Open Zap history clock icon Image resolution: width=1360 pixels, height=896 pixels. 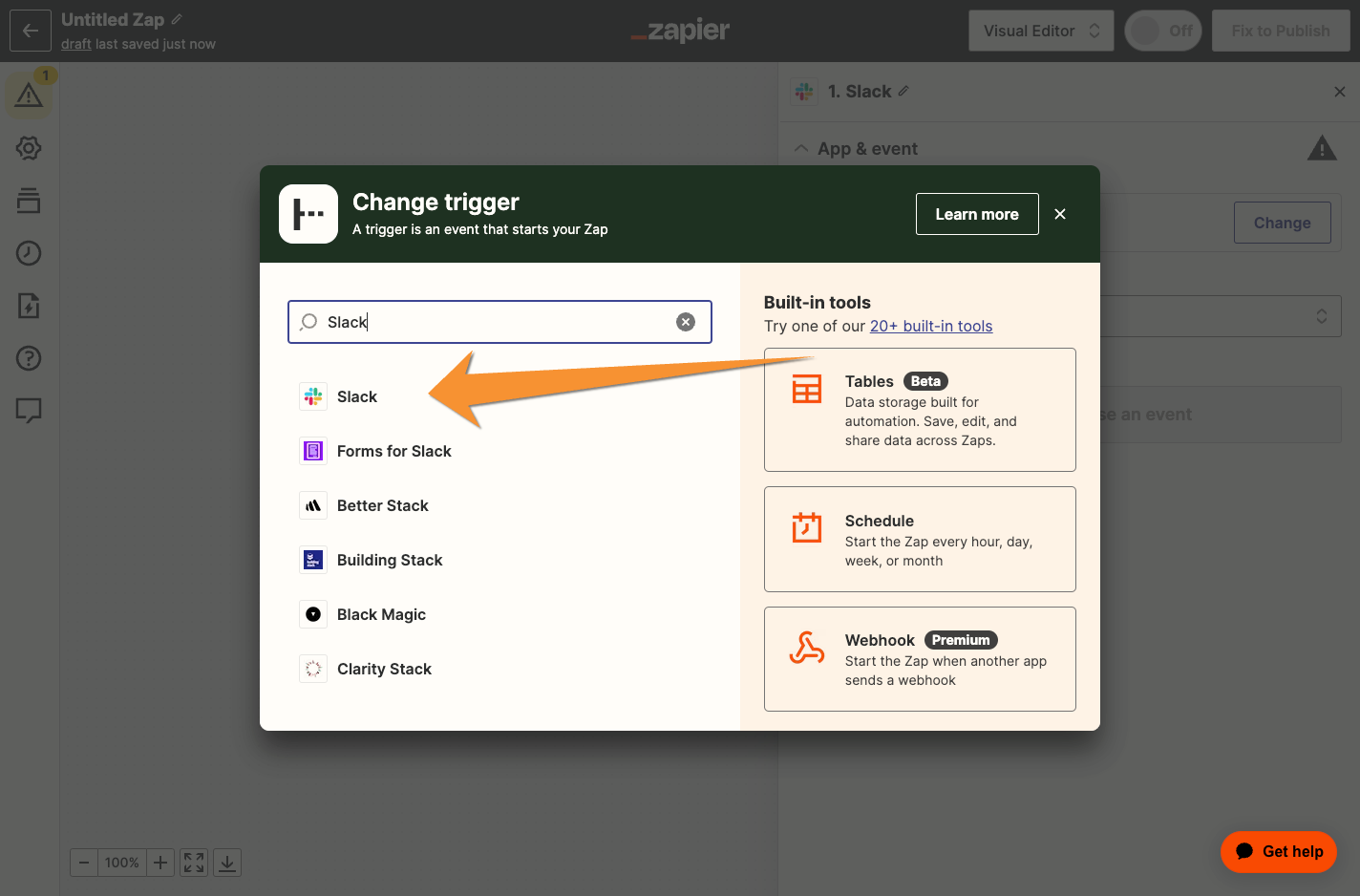pos(29,253)
